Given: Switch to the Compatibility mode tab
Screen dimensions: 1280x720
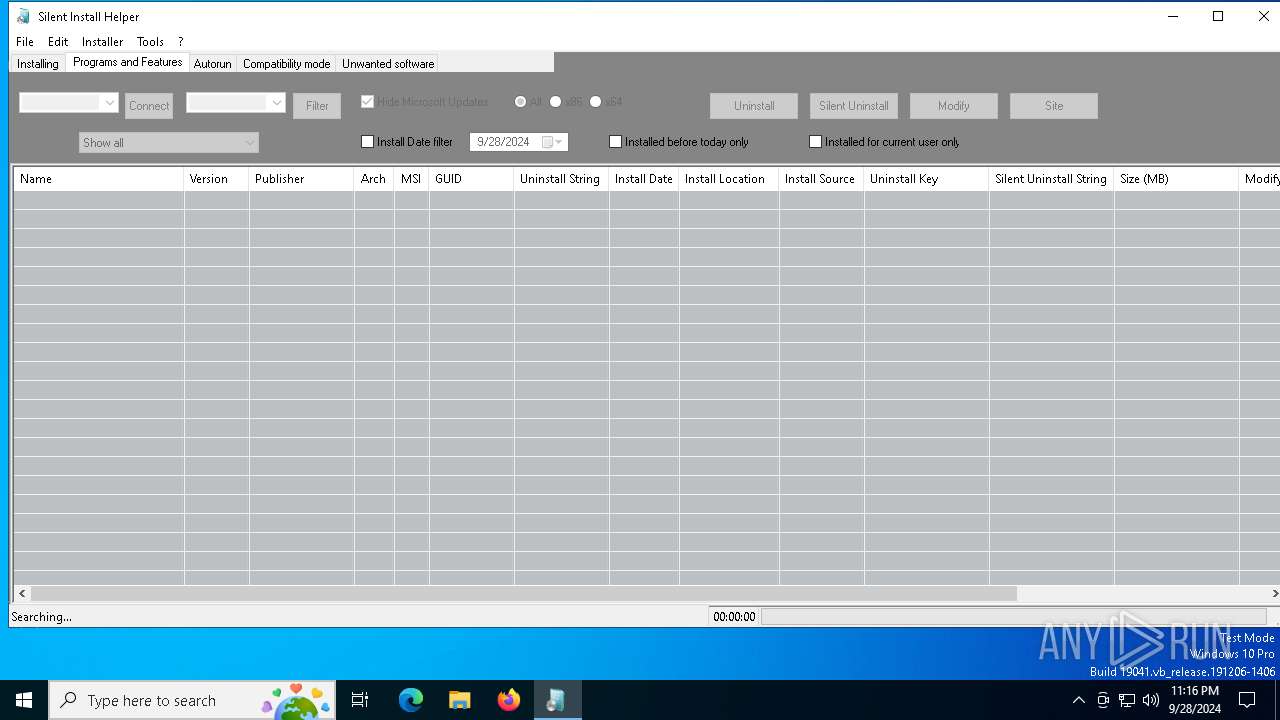Looking at the screenshot, I should click(x=286, y=64).
